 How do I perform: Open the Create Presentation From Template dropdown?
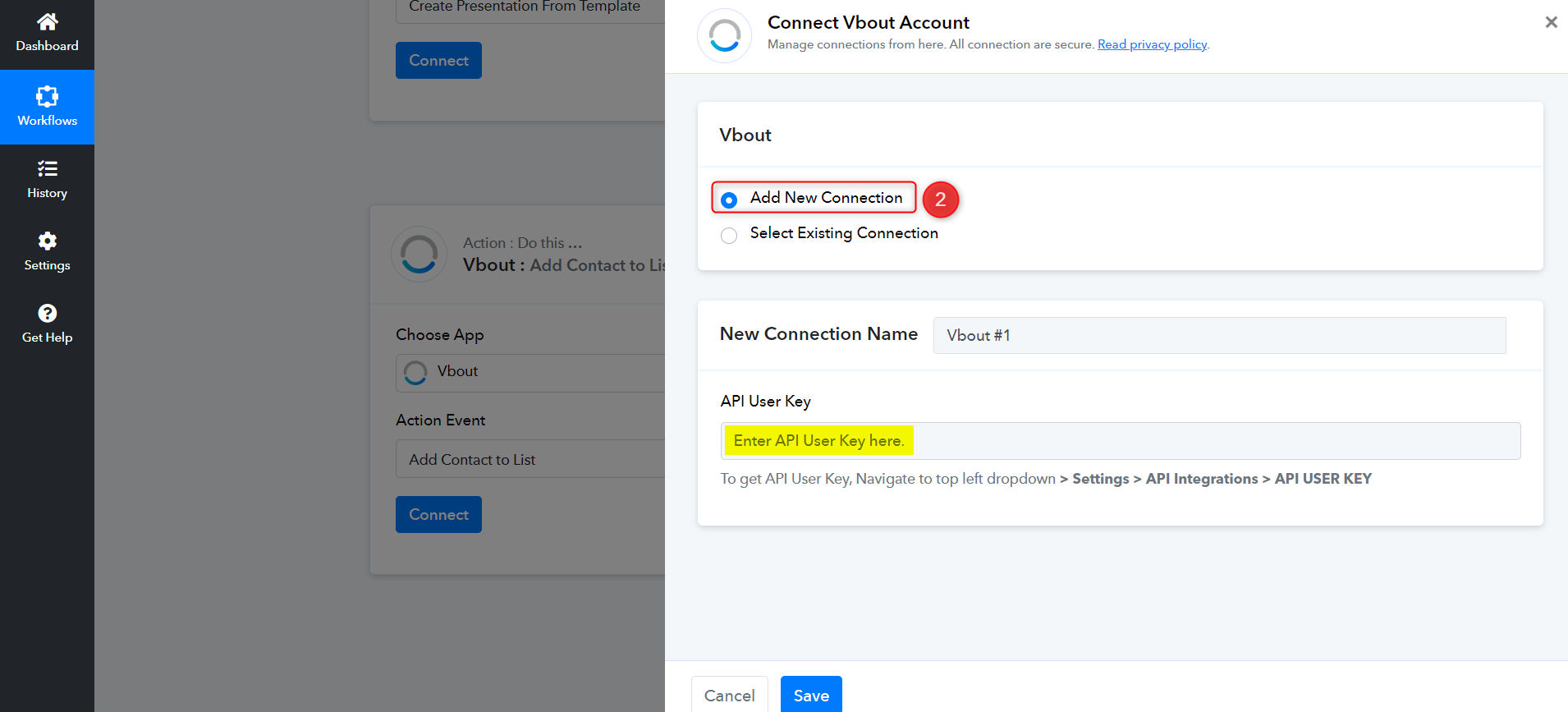point(530,8)
